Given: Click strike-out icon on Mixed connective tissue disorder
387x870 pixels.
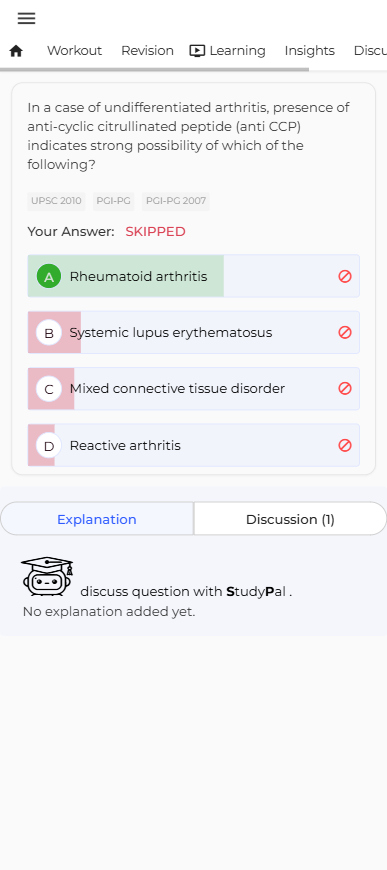Looking at the screenshot, I should (x=345, y=388).
